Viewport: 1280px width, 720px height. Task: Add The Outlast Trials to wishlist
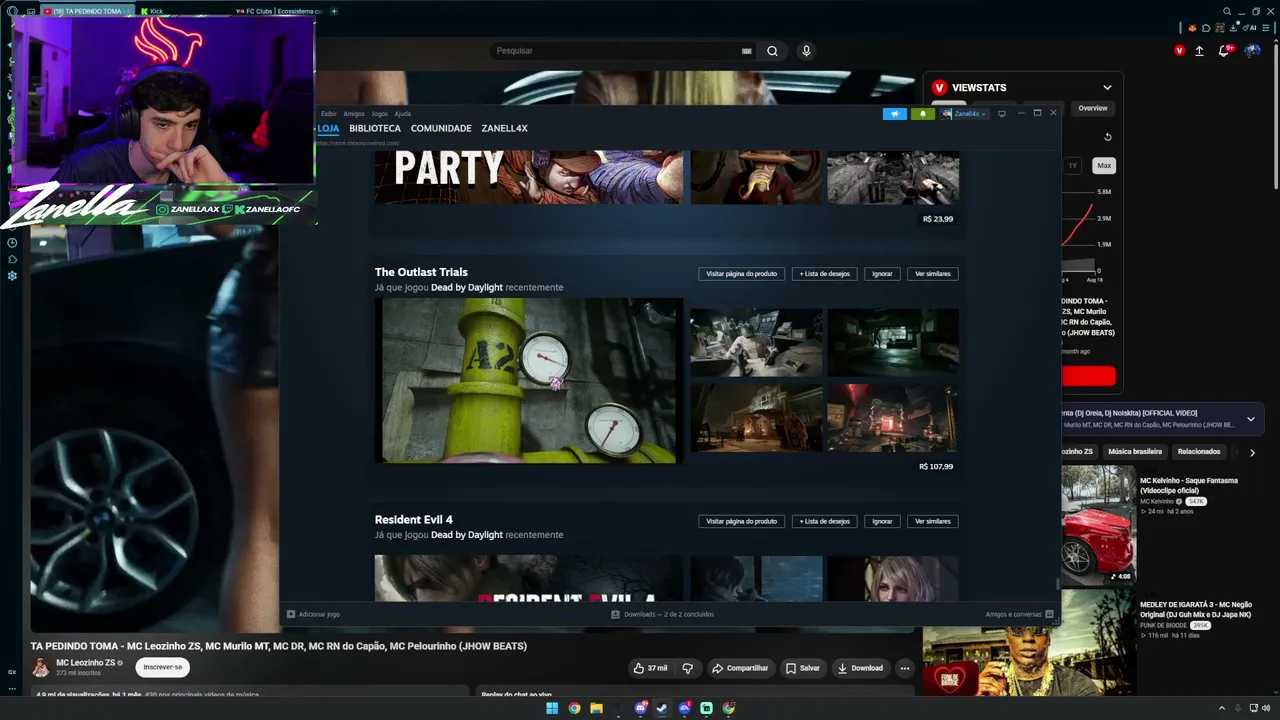[825, 273]
